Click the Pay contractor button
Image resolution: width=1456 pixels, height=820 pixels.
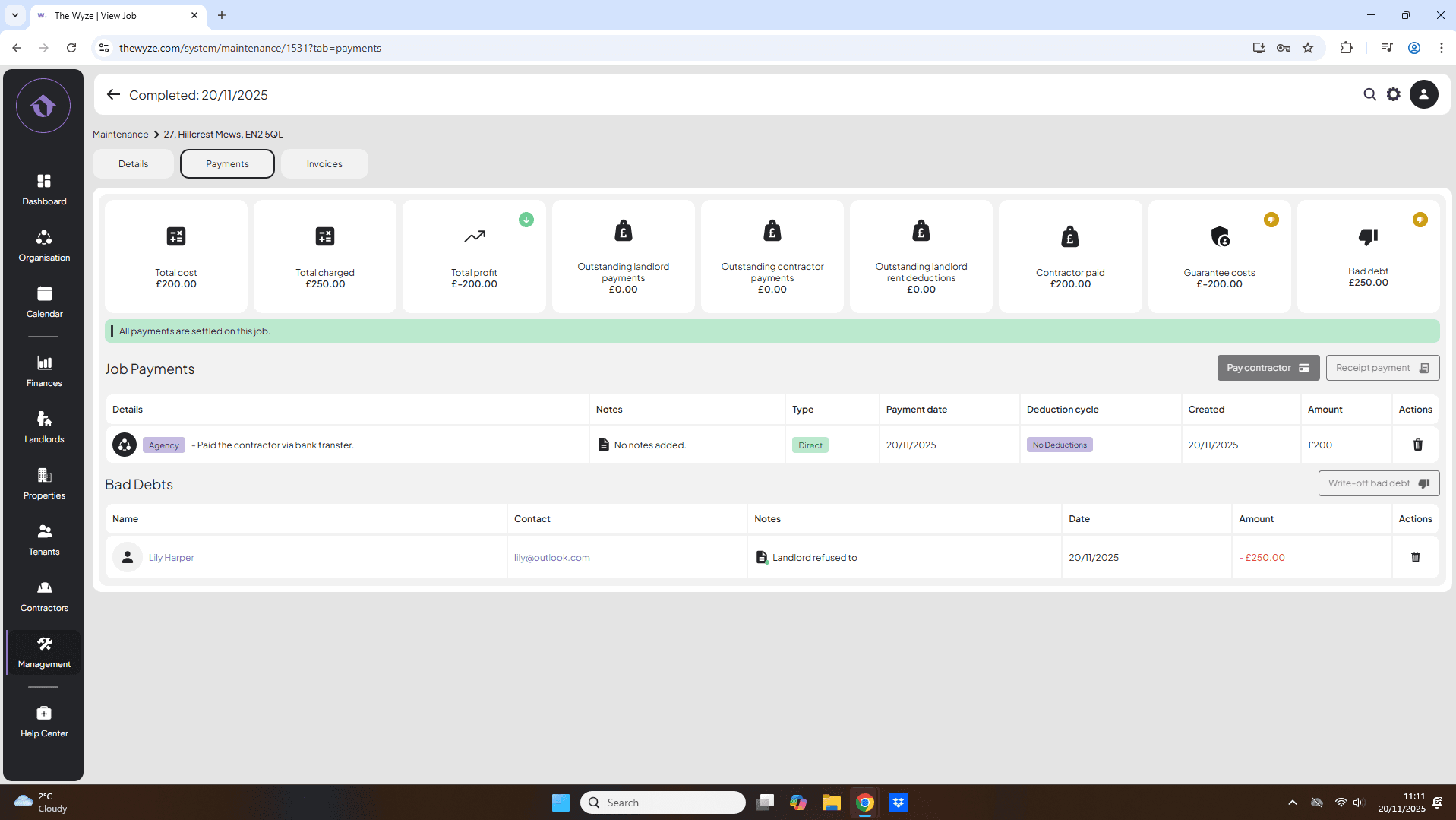(x=1268, y=368)
